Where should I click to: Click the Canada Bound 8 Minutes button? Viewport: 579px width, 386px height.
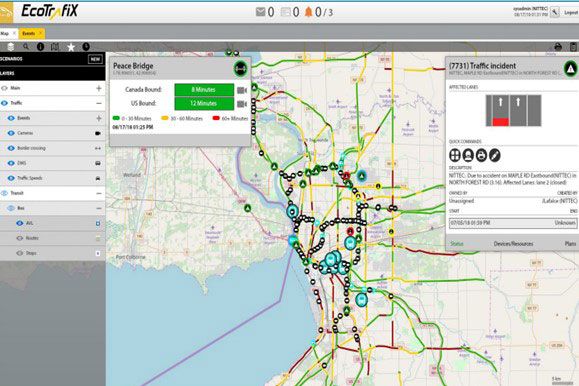click(x=204, y=90)
